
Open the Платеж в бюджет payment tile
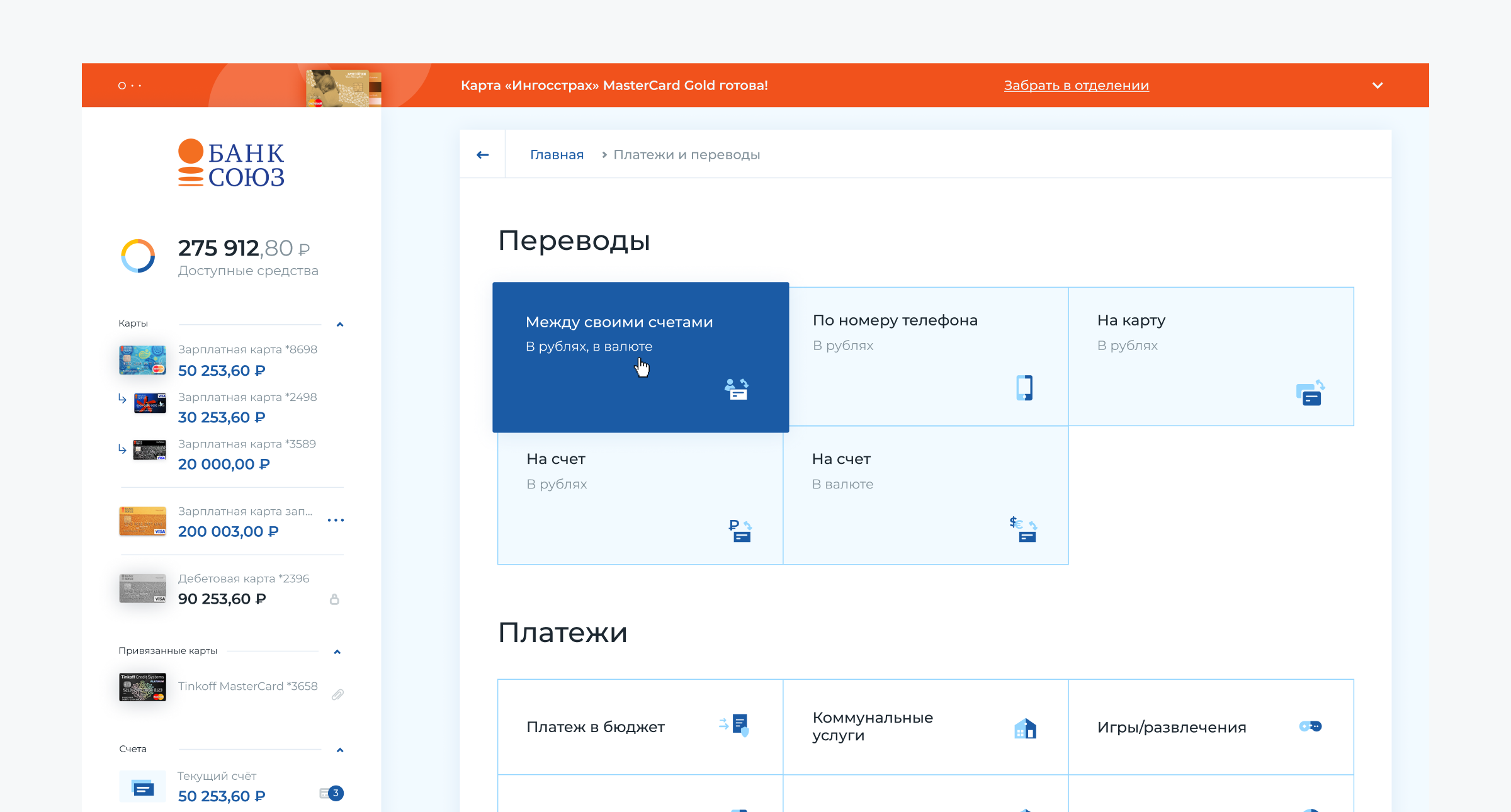[x=640, y=727]
